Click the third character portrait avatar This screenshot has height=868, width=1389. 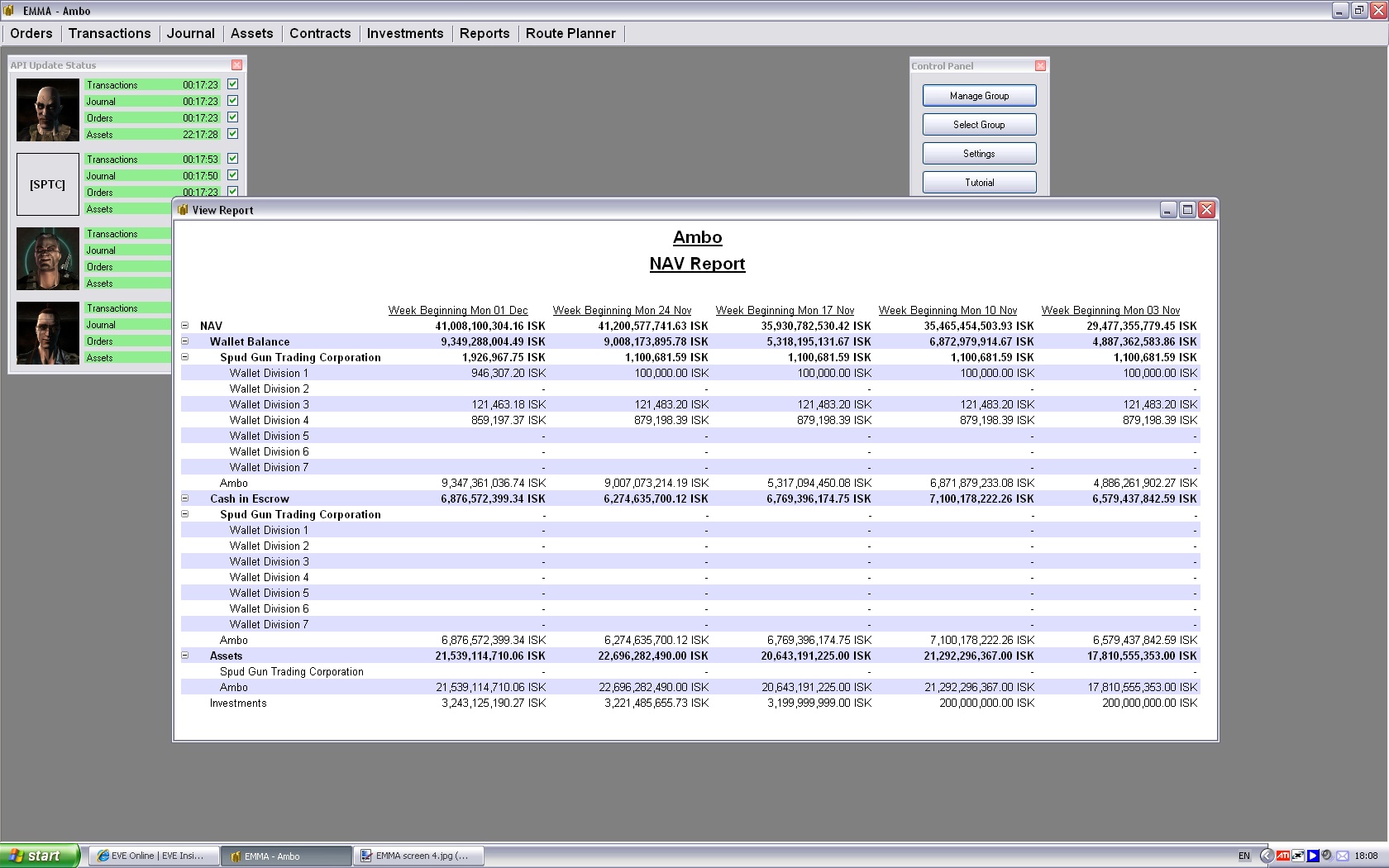(48, 259)
